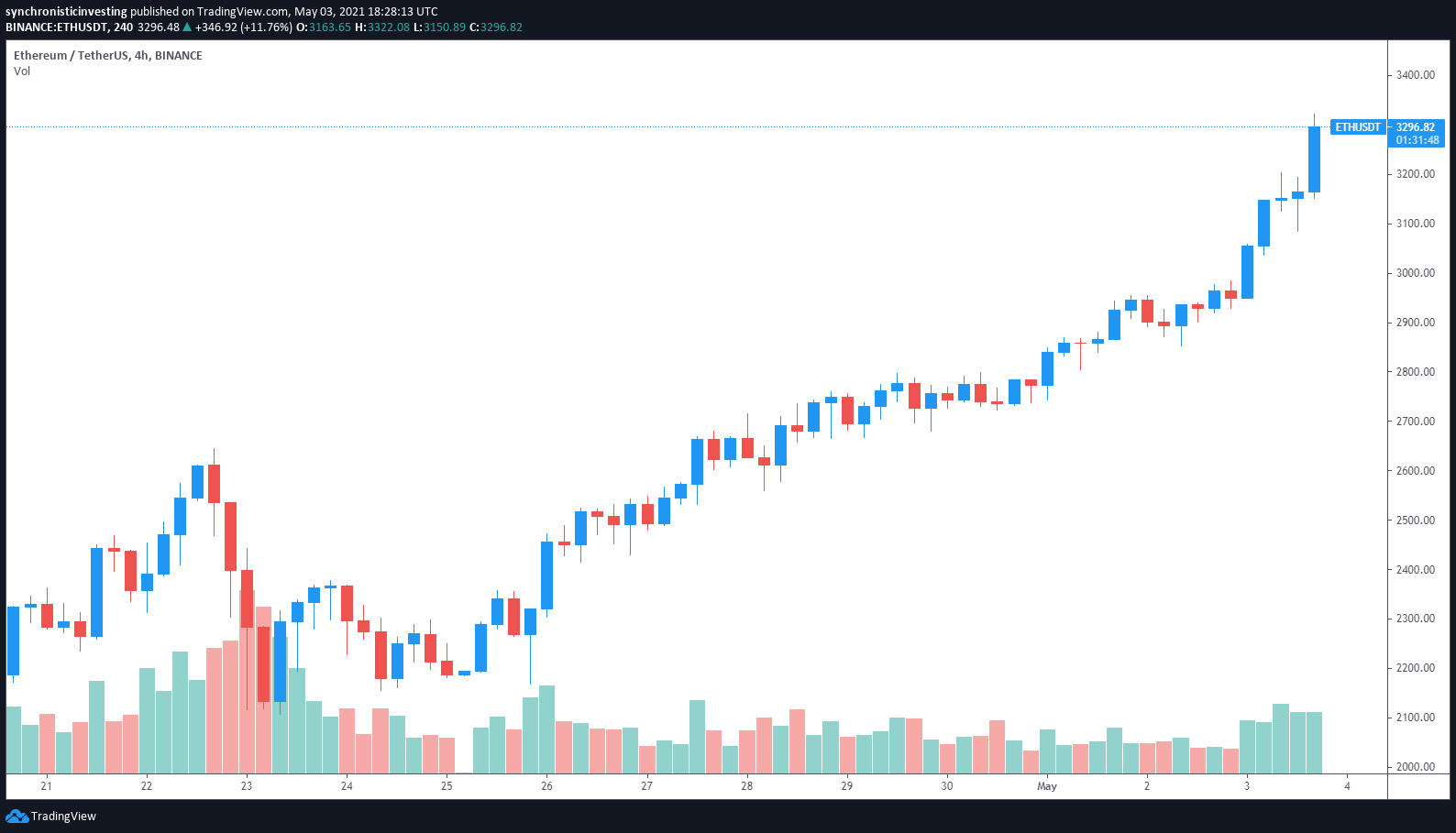Viewport: 1456px width, 833px height.
Task: Click the TradingView wordmark text at bottom-left
Action: coord(63,817)
